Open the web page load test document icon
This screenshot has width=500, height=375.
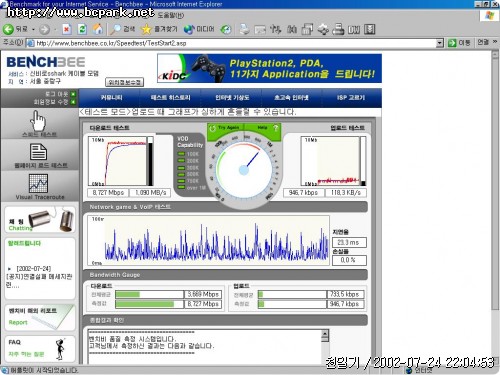(x=38, y=152)
